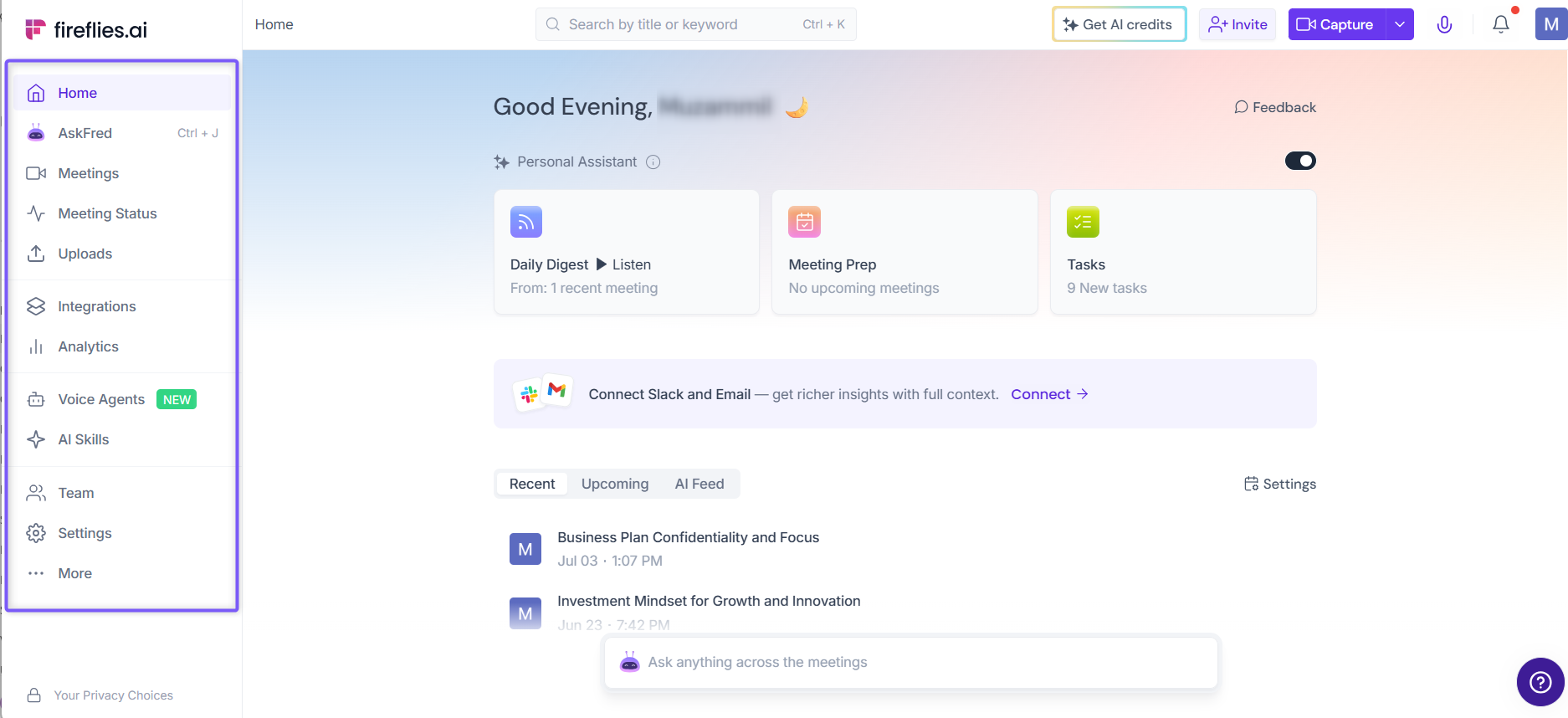Switch to the Recent tab
The height and width of the screenshot is (718, 1568).
tap(532, 484)
